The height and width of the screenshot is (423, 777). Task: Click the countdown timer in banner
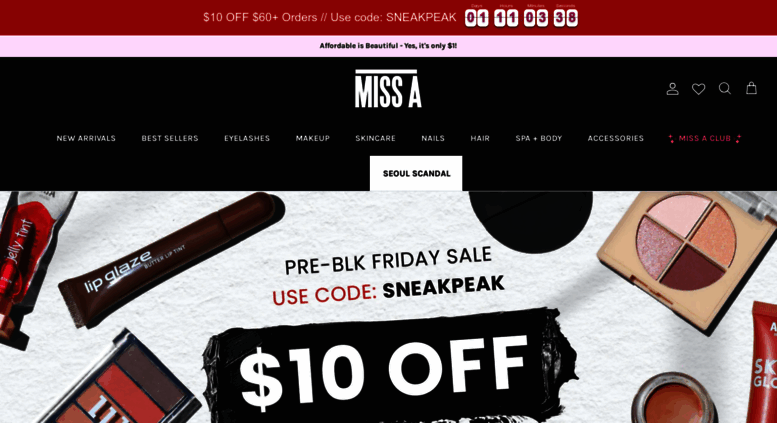[521, 16]
